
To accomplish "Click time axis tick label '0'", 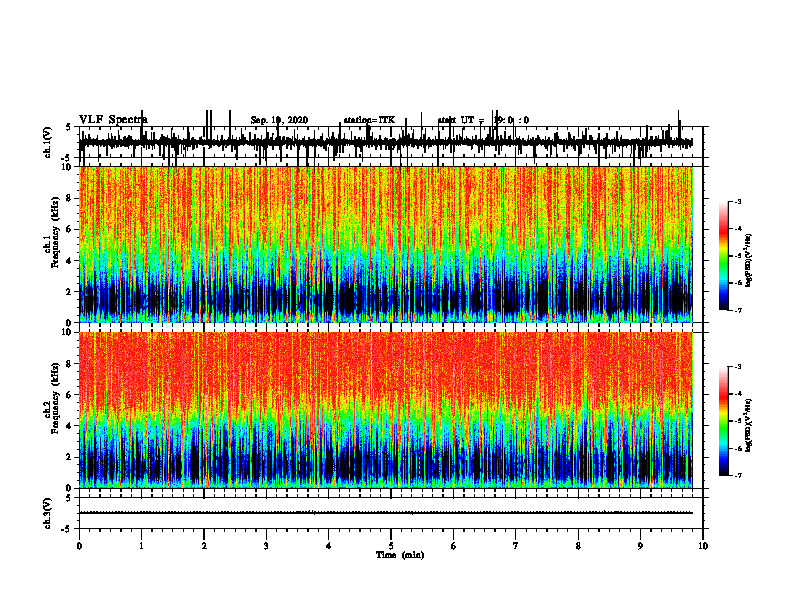I will click(79, 546).
